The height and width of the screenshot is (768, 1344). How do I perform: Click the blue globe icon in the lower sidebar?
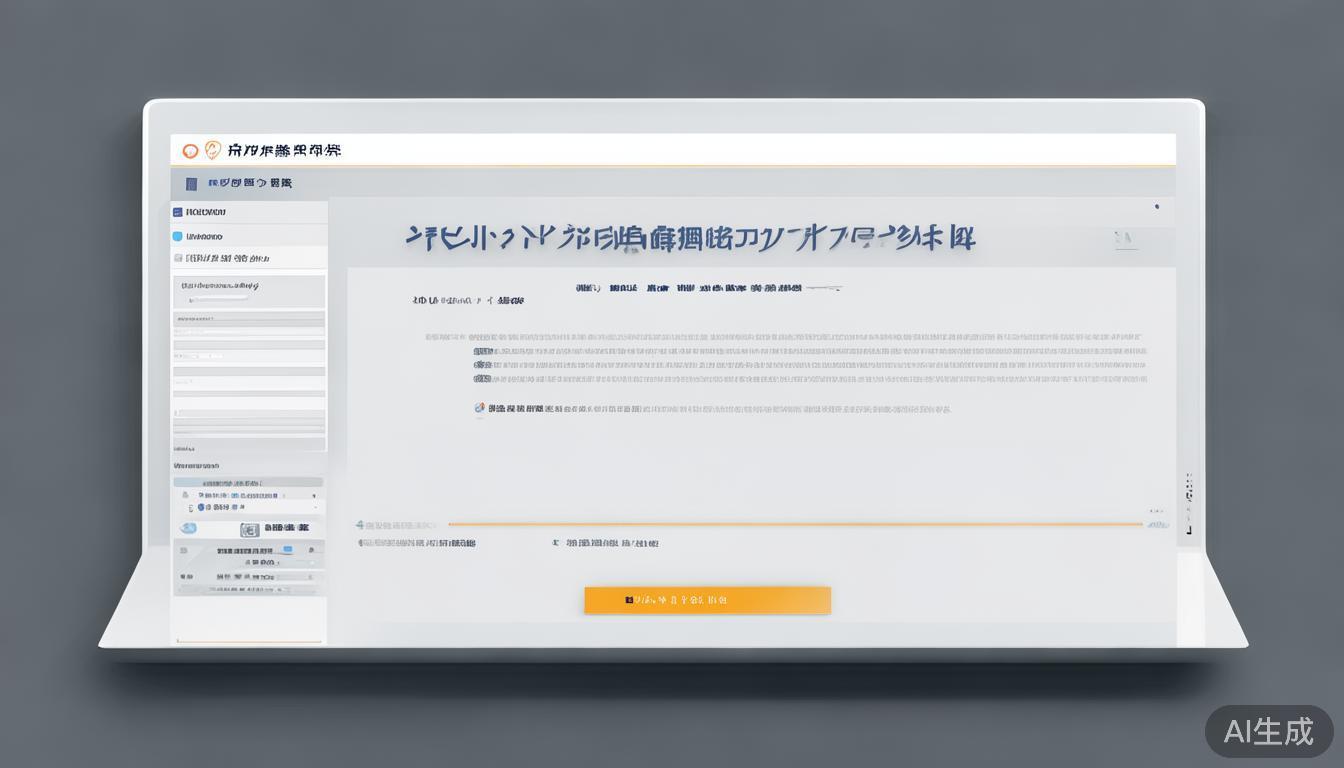190,527
